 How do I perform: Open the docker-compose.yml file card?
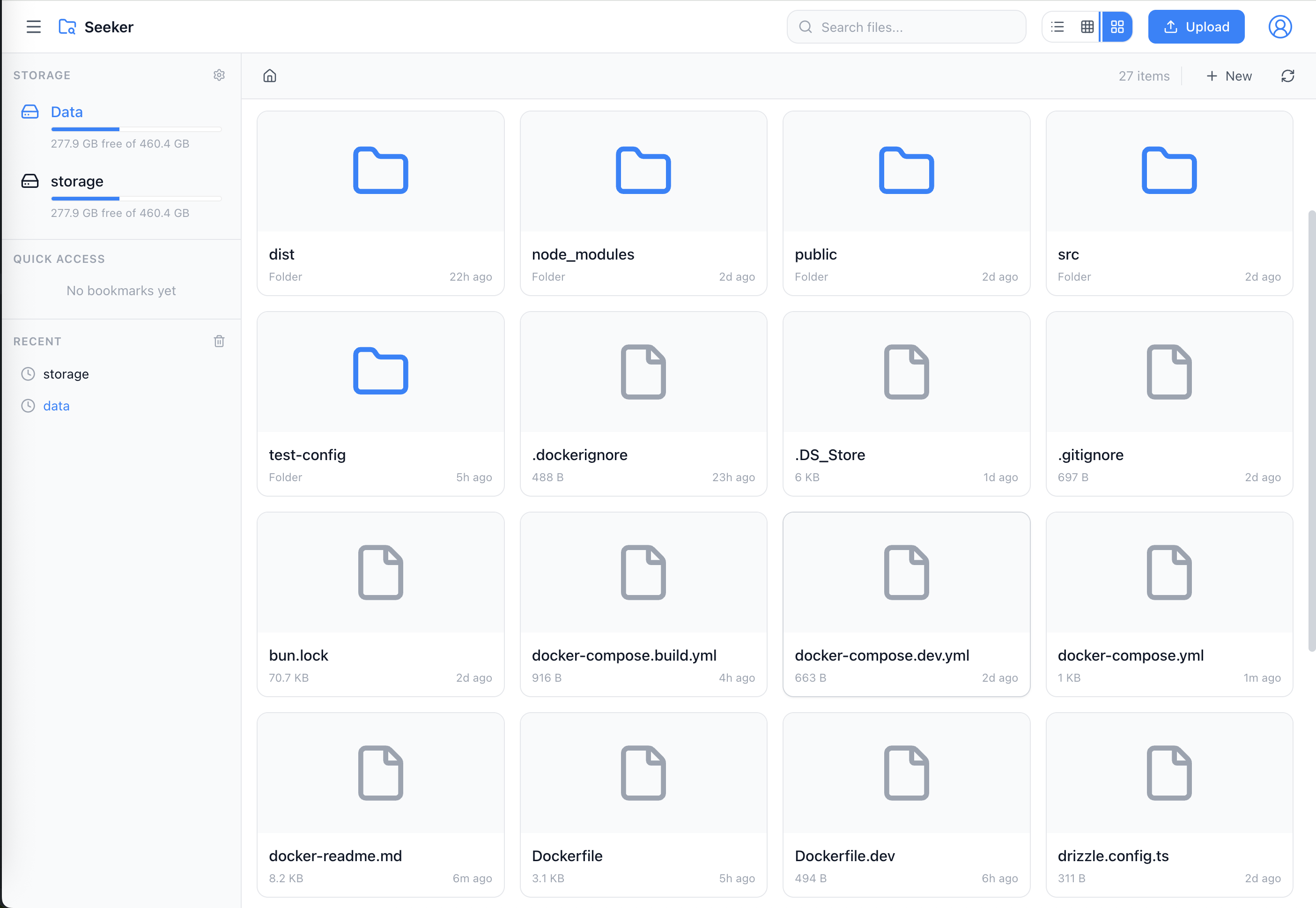pyautogui.click(x=1168, y=604)
